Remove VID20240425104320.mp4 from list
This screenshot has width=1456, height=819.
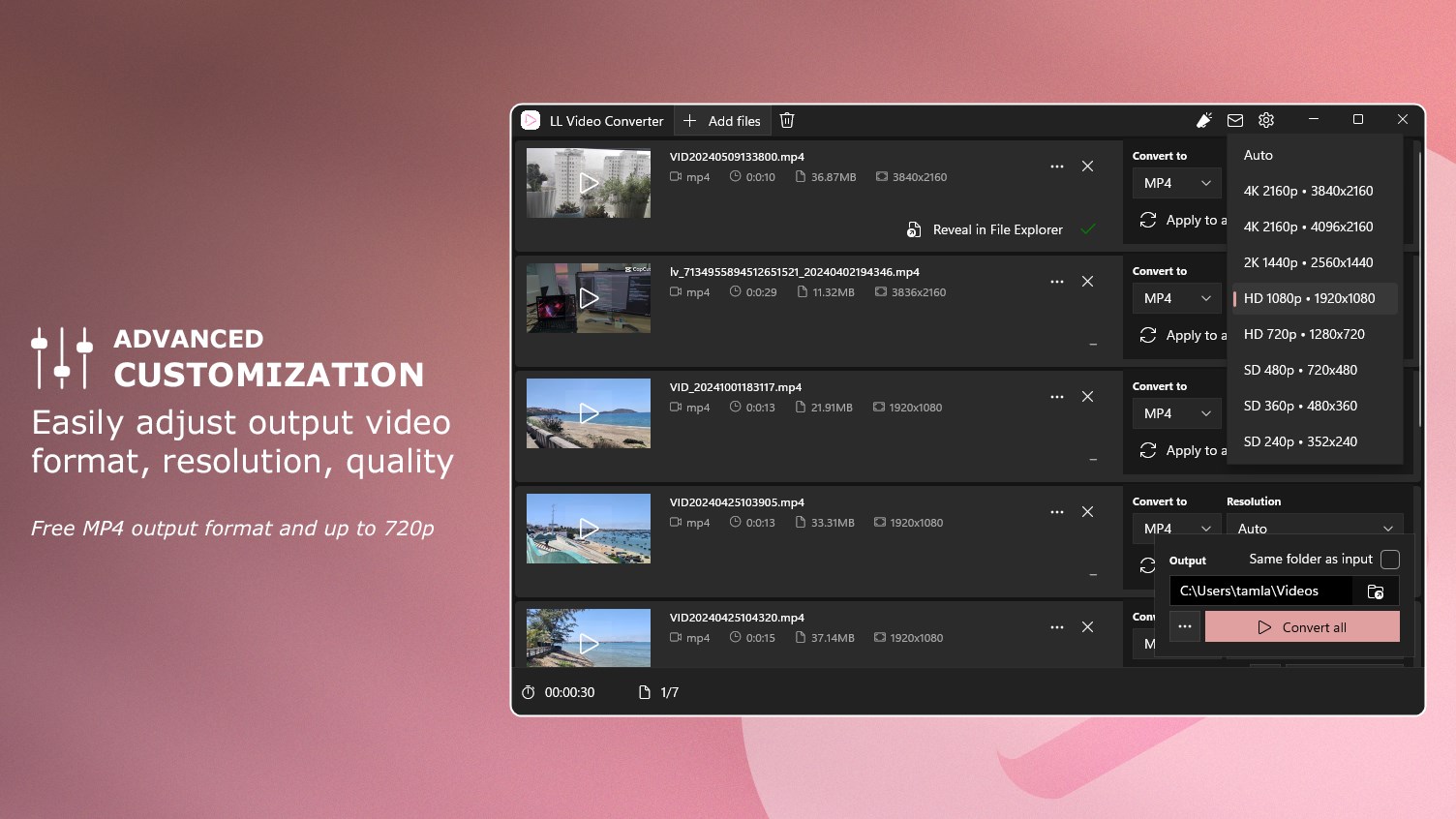click(x=1088, y=627)
